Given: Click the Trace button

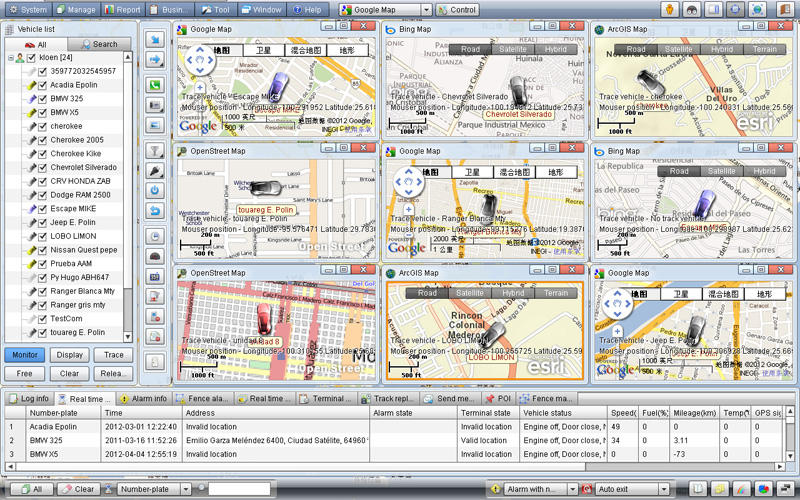Looking at the screenshot, I should [x=114, y=355].
